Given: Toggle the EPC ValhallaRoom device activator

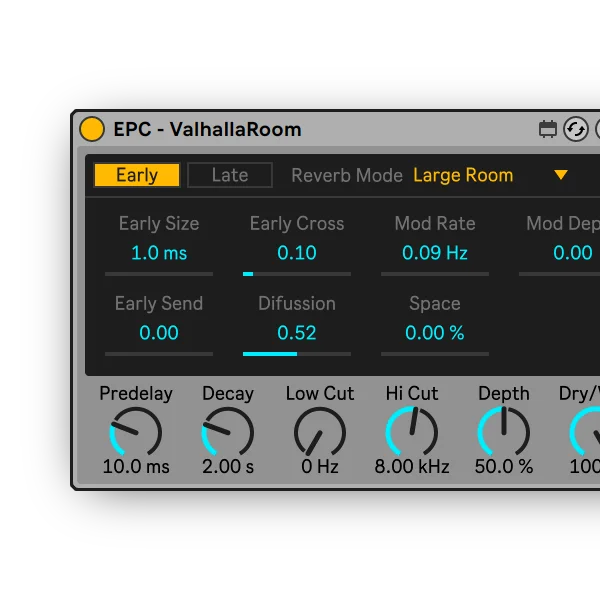Looking at the screenshot, I should (92, 129).
